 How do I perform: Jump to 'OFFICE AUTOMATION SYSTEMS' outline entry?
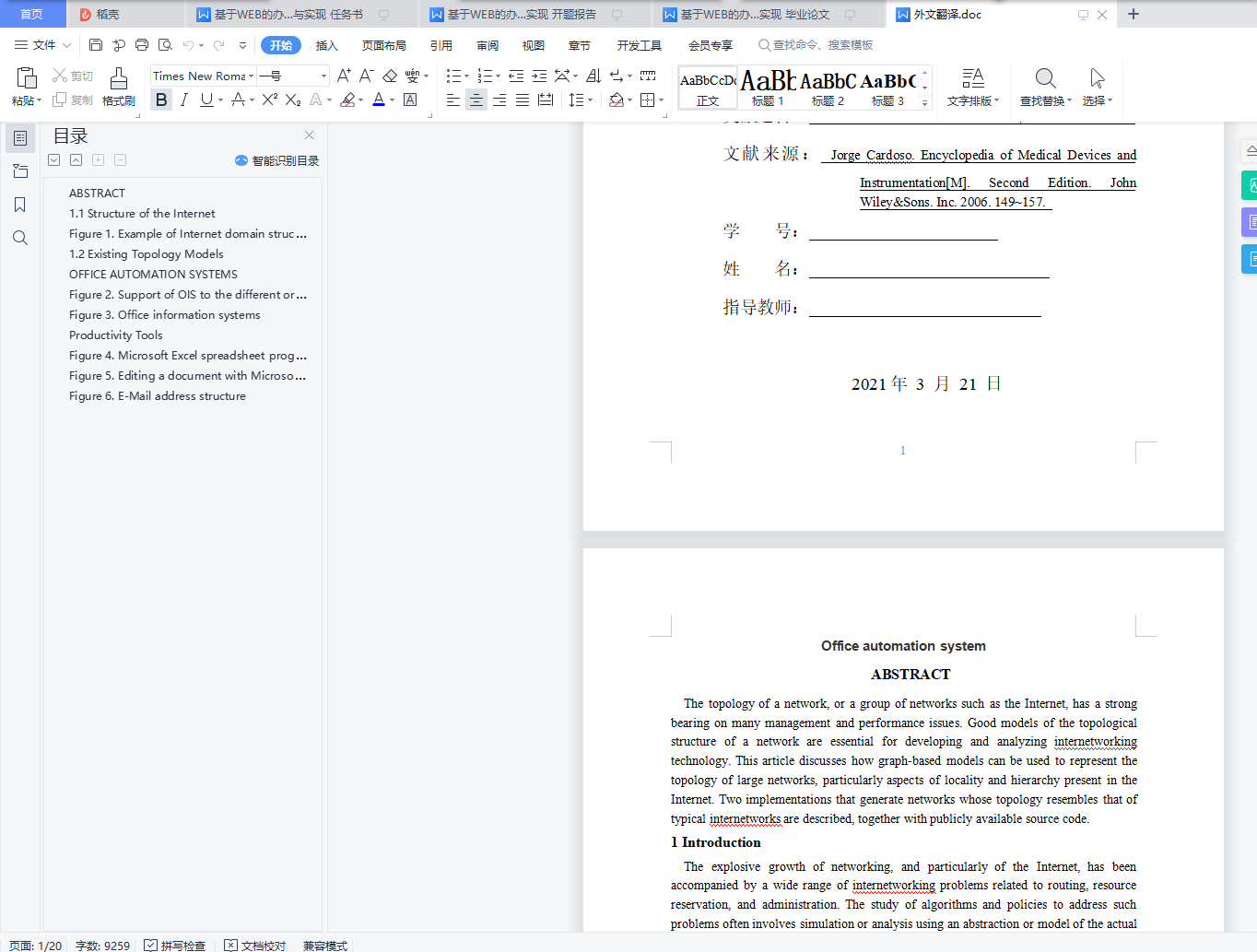[x=153, y=275]
